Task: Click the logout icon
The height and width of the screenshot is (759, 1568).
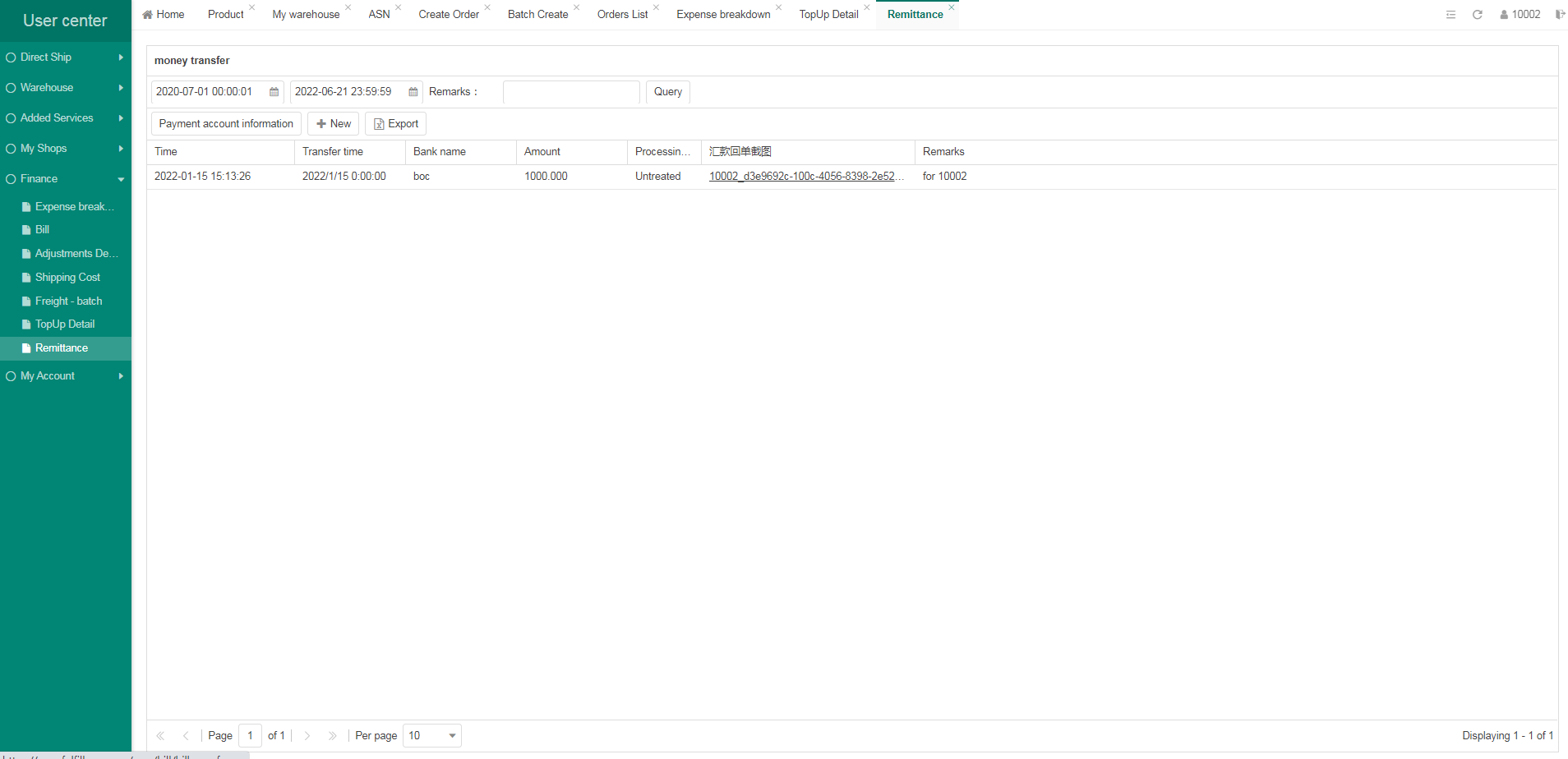Action: 1559,15
